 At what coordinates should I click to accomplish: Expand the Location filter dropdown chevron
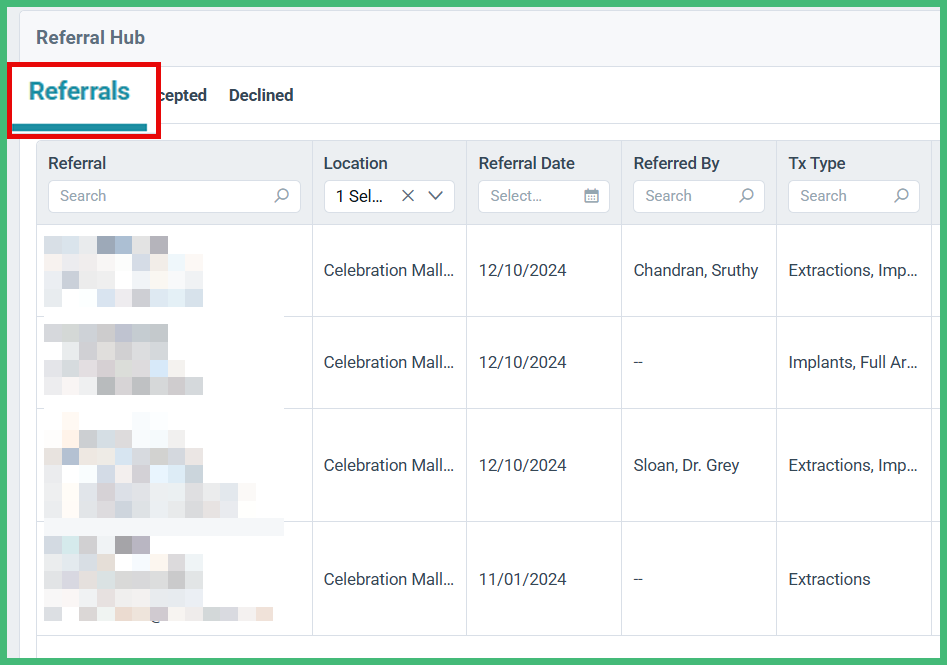point(436,196)
